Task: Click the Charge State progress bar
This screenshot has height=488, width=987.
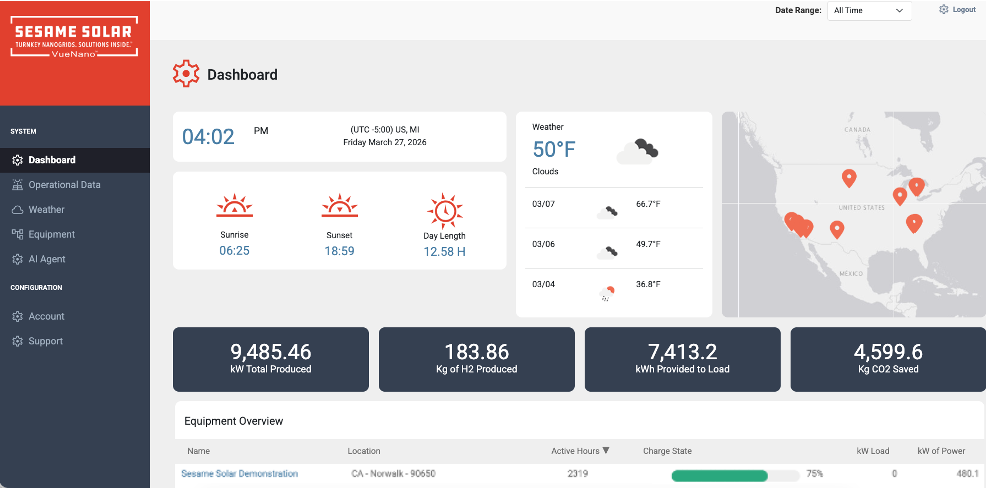Action: [735, 474]
